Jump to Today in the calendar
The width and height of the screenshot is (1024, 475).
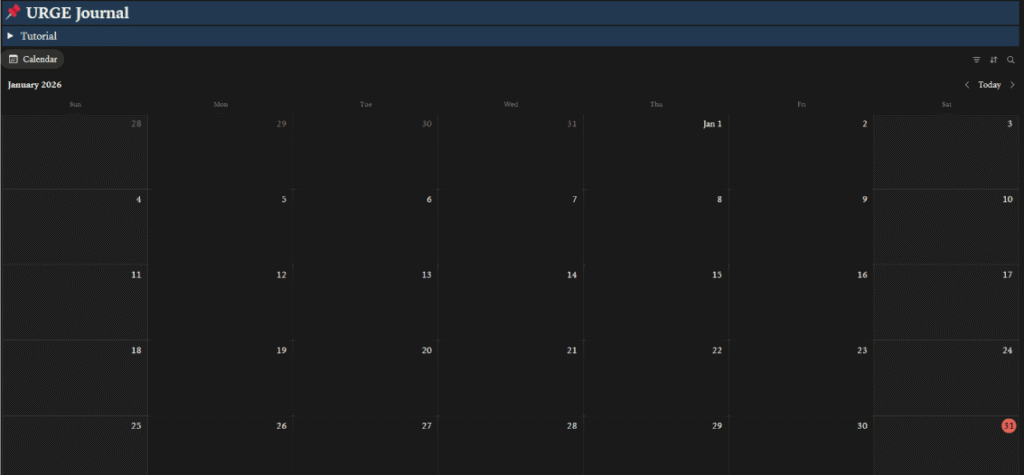(989, 85)
